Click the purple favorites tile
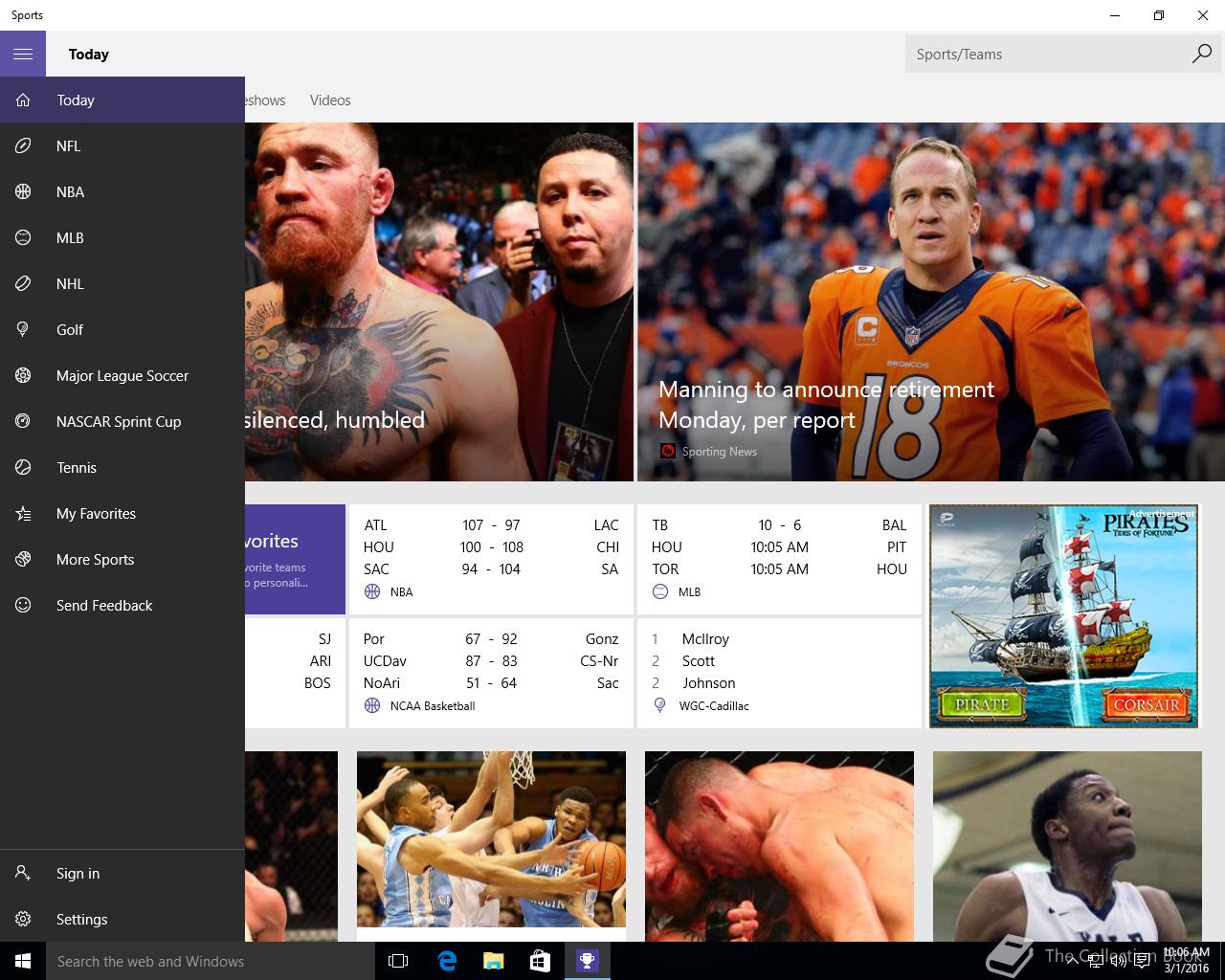Image resolution: width=1225 pixels, height=980 pixels. point(295,559)
